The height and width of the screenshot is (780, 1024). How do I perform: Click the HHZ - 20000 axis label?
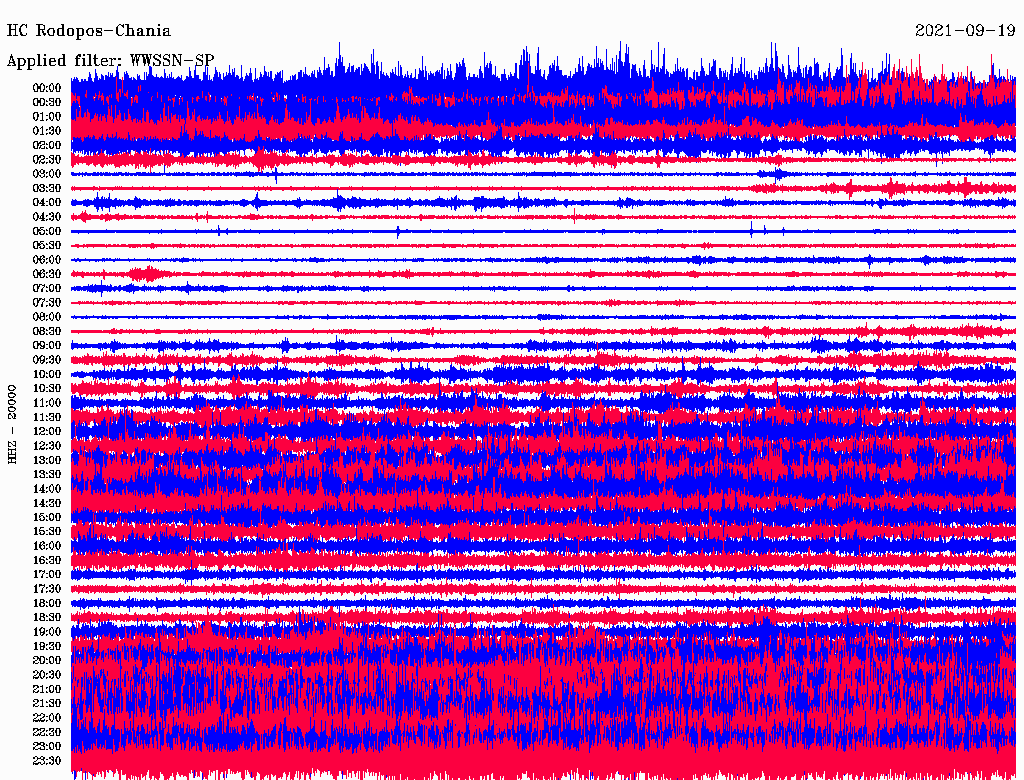pos(13,423)
